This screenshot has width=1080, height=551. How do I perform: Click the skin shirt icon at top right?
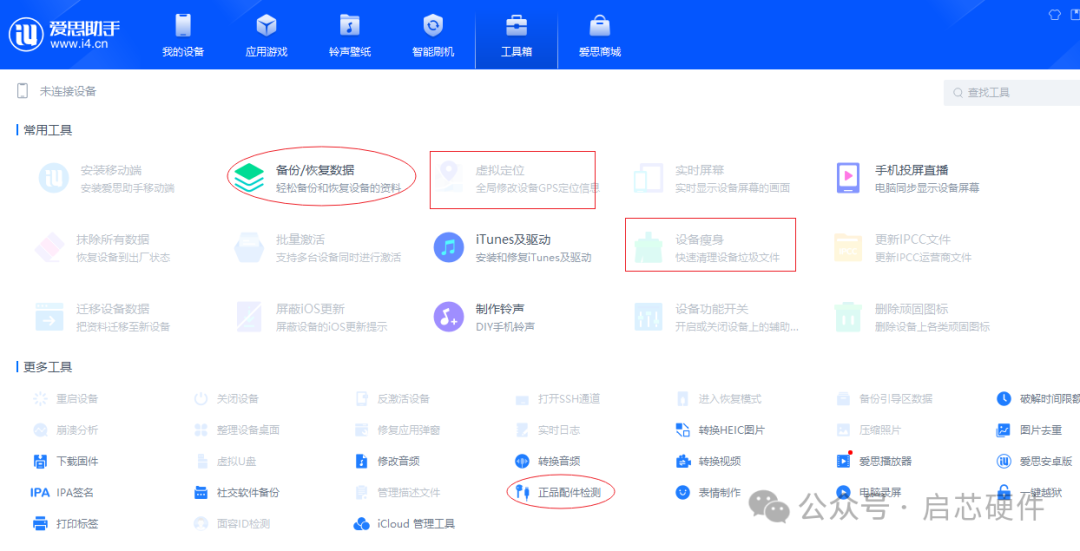[x=1055, y=14]
